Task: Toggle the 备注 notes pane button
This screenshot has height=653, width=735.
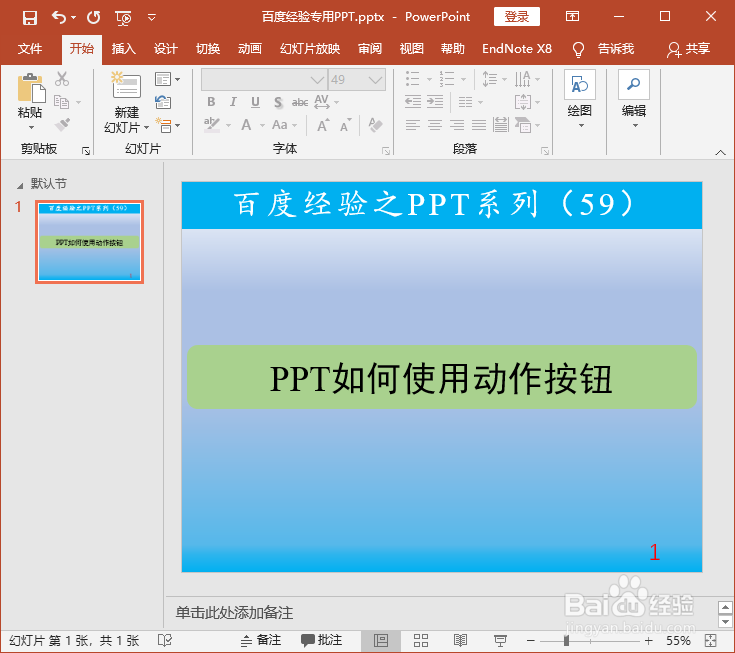Action: [x=261, y=640]
